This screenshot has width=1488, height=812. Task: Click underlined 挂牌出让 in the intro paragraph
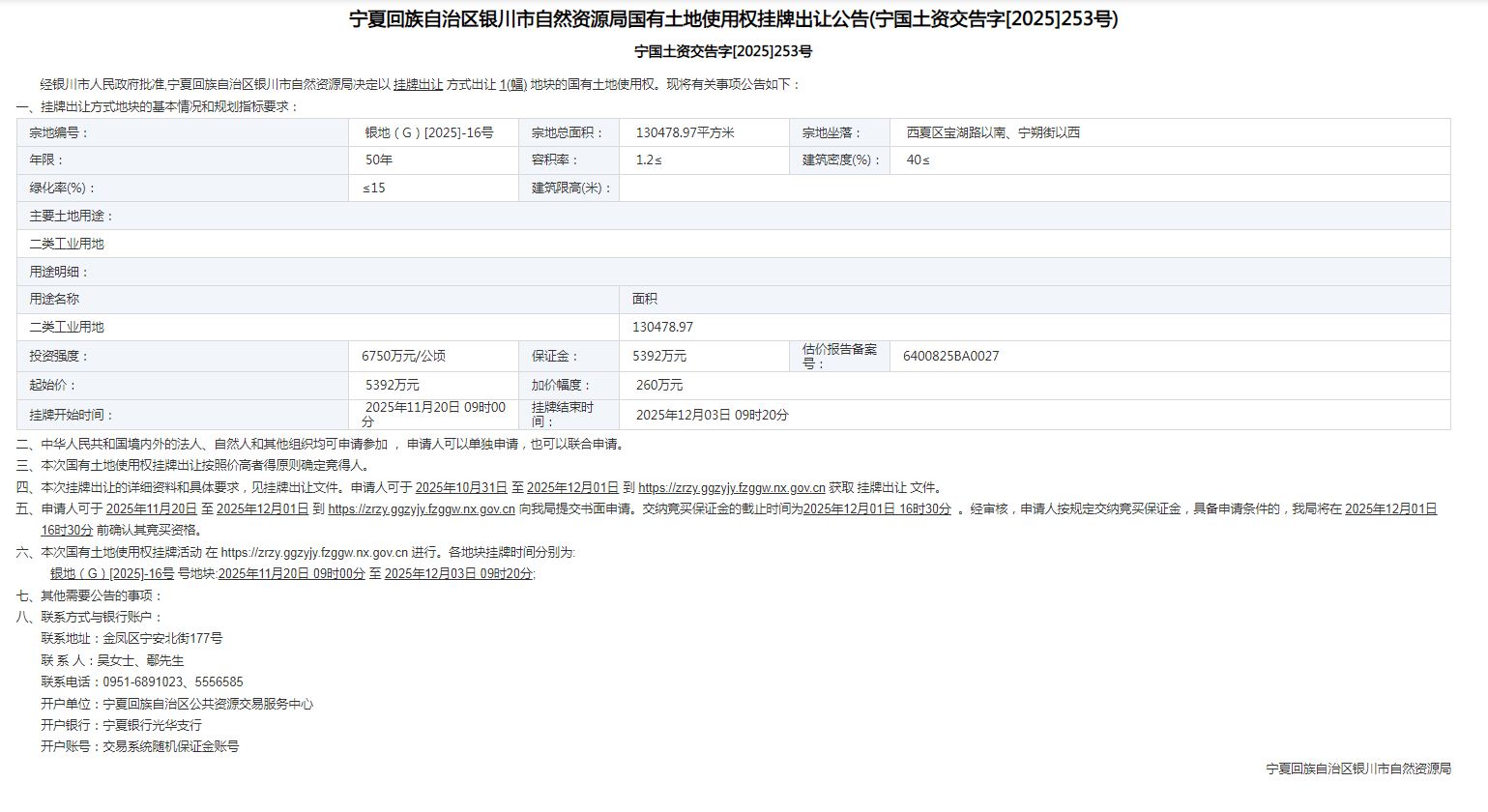418,85
